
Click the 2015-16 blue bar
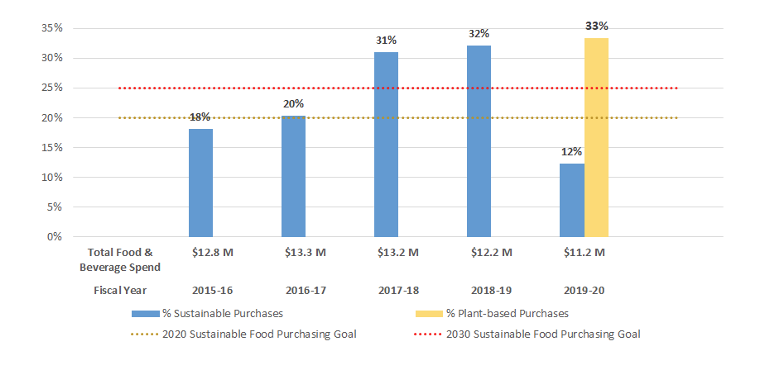click(x=201, y=183)
